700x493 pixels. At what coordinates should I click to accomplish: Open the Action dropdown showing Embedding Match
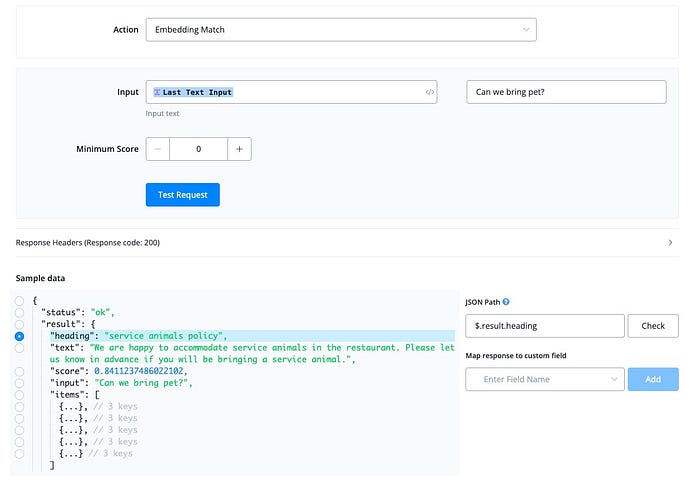[x=341, y=30]
